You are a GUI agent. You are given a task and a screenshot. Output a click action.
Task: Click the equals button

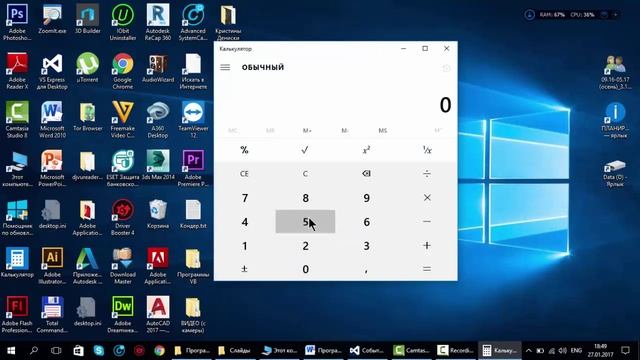[x=427, y=269]
